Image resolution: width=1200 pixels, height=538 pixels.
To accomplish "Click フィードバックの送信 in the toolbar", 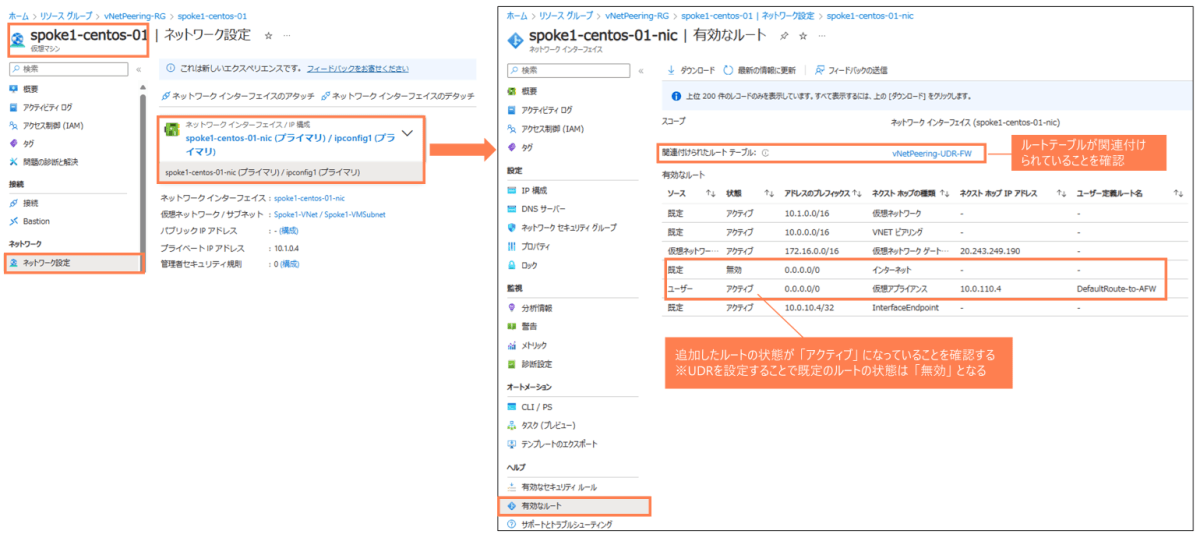I will click(852, 70).
